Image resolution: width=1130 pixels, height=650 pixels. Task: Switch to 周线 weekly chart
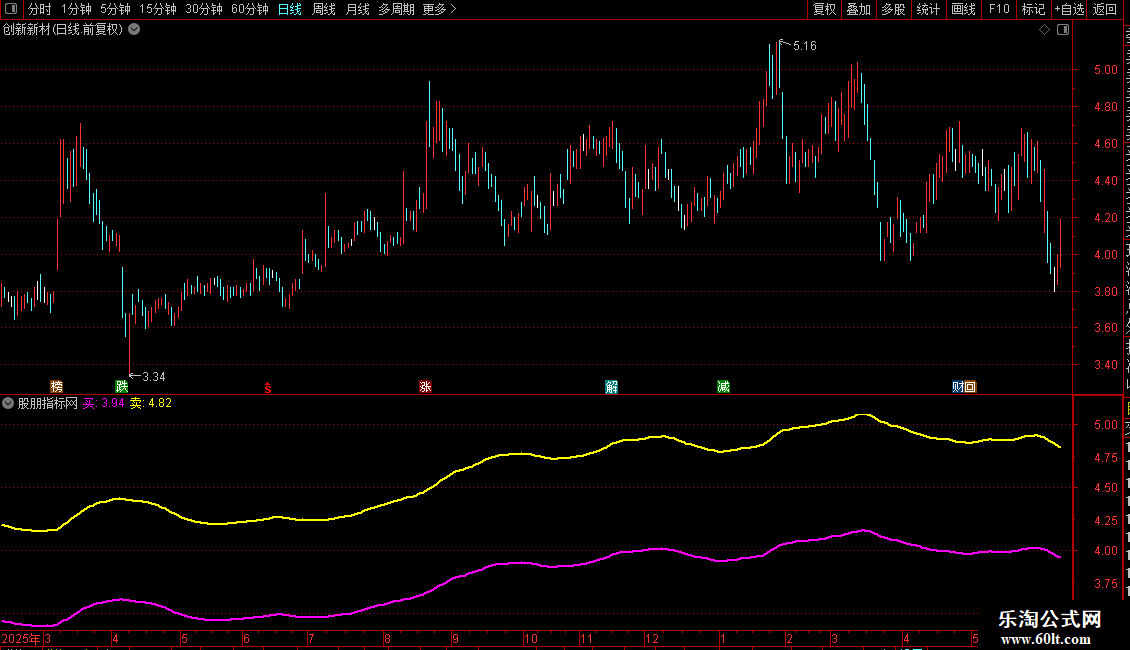(324, 9)
